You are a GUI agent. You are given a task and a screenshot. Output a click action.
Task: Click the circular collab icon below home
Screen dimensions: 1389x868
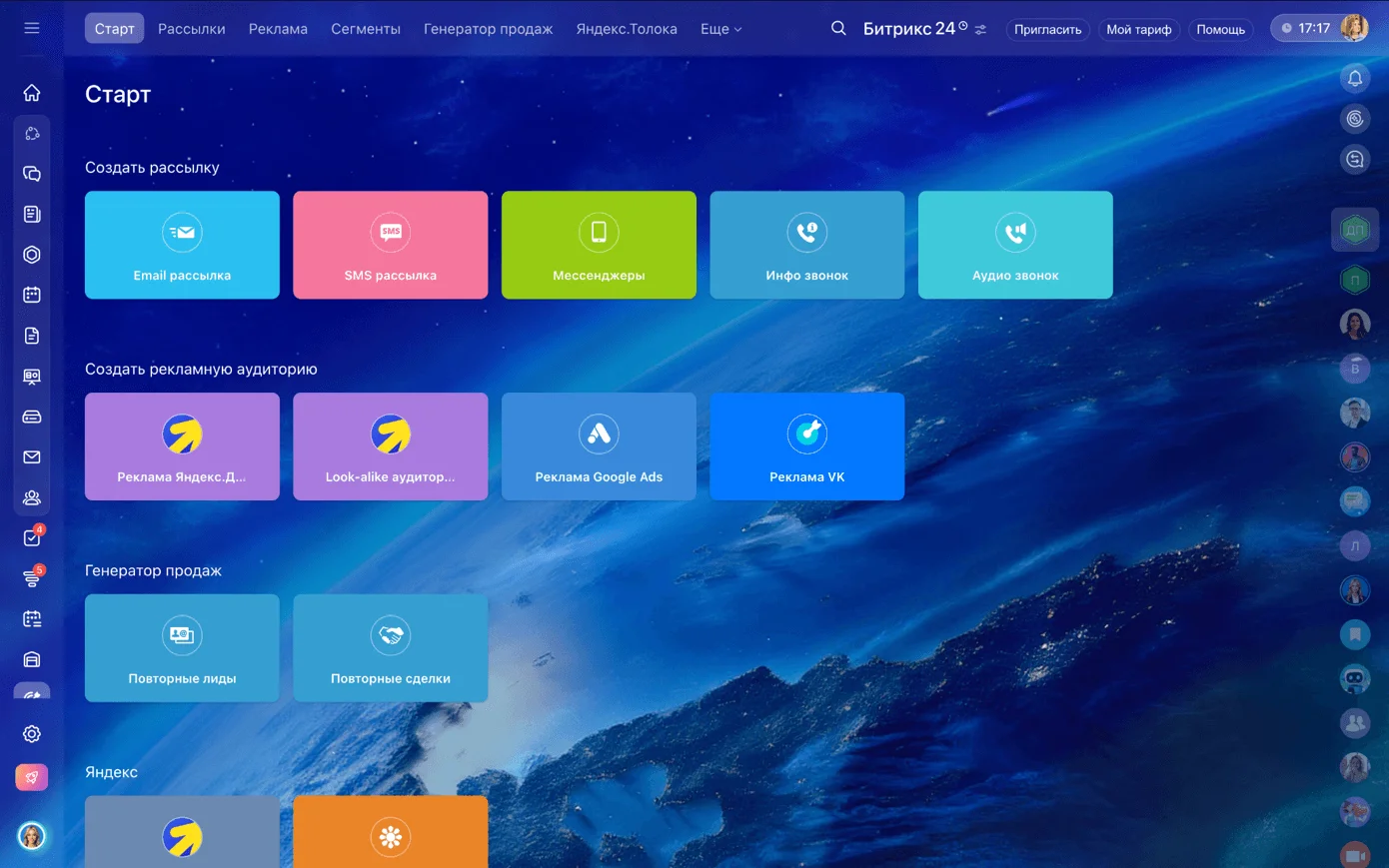(x=32, y=133)
